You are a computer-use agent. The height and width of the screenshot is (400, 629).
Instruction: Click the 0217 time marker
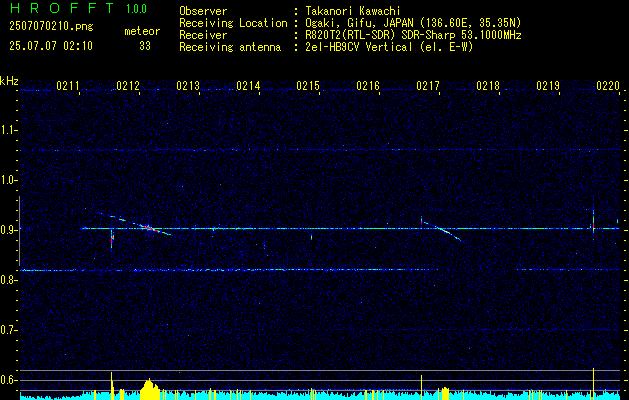tap(428, 85)
